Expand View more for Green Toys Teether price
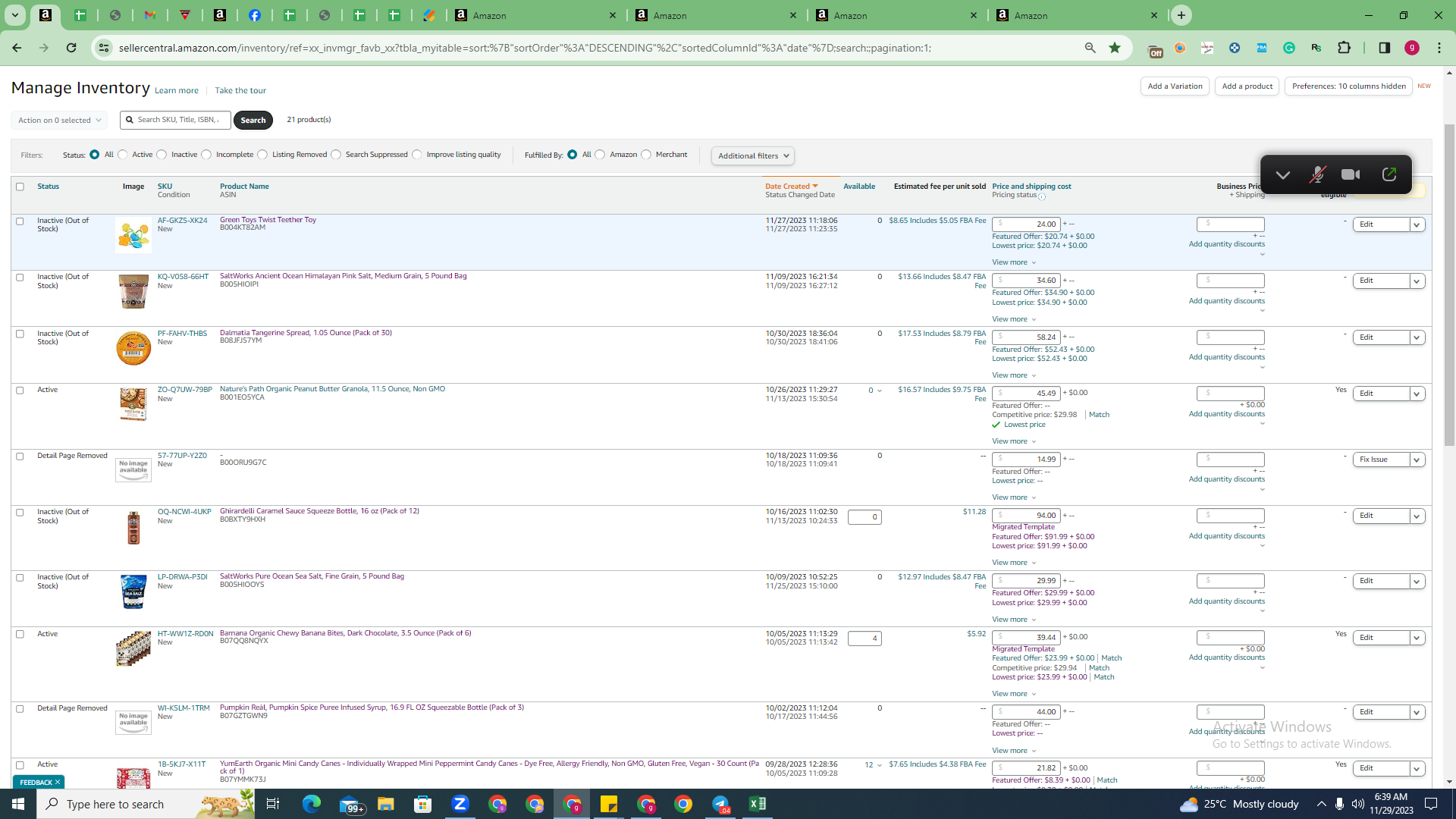The height and width of the screenshot is (819, 1456). point(1014,263)
